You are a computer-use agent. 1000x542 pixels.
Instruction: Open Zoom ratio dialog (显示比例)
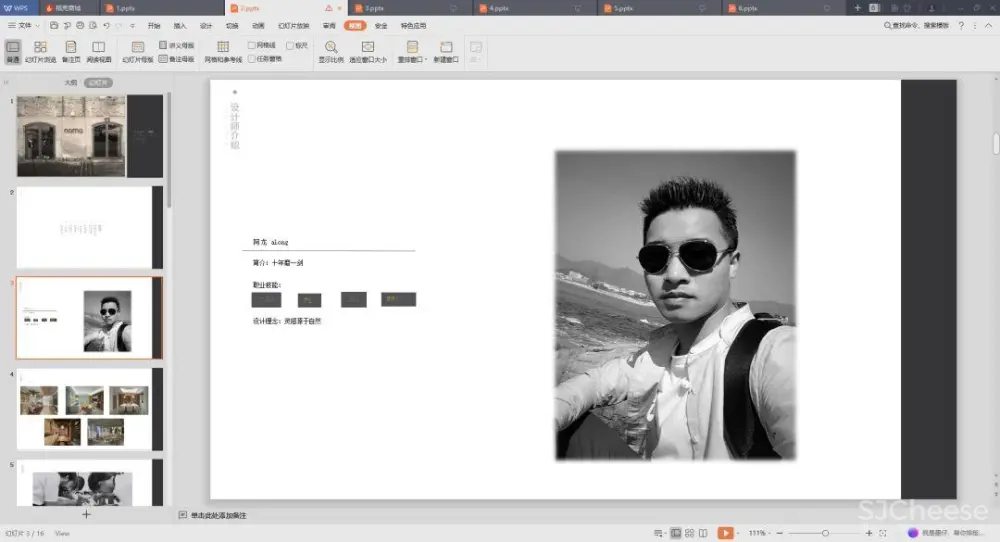[x=330, y=51]
